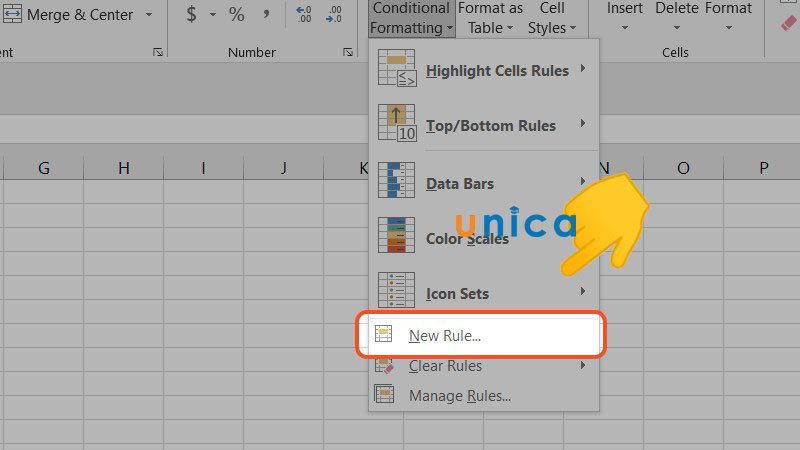Apply Accounting Number Format dollar icon
This screenshot has width=800, height=450.
191,14
